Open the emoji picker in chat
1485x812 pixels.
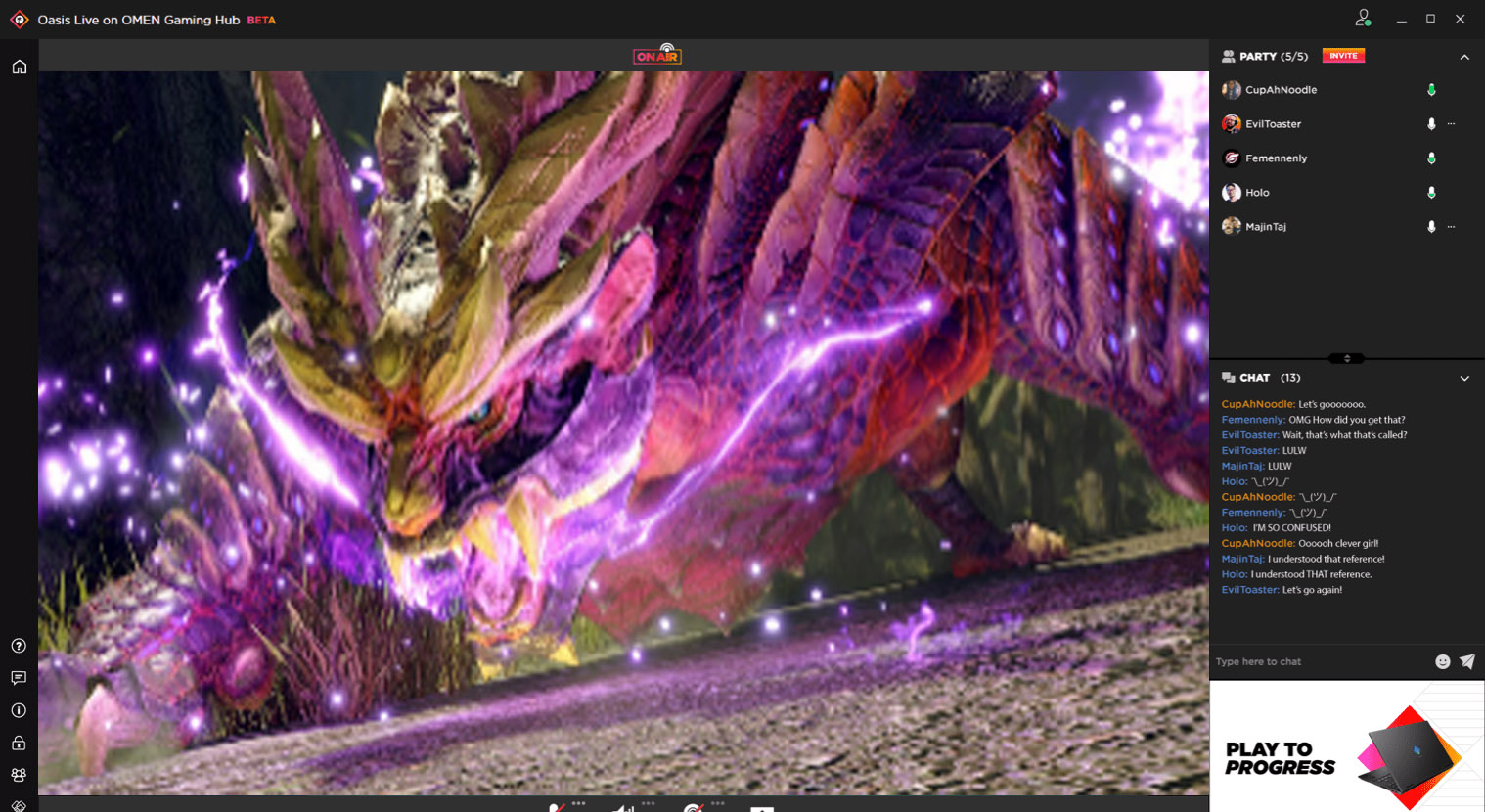(1442, 661)
